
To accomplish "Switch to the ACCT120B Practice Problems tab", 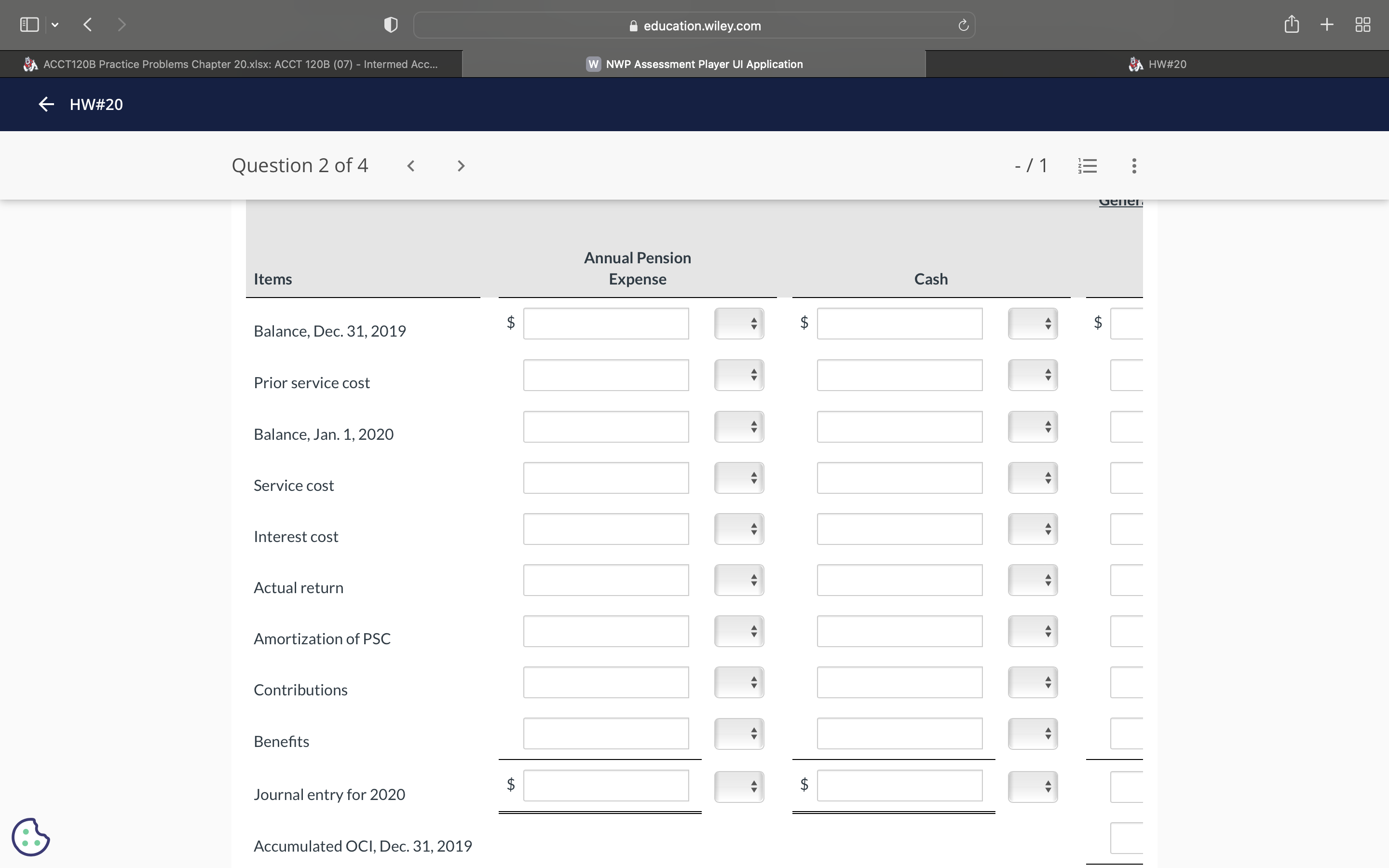I will pyautogui.click(x=230, y=64).
